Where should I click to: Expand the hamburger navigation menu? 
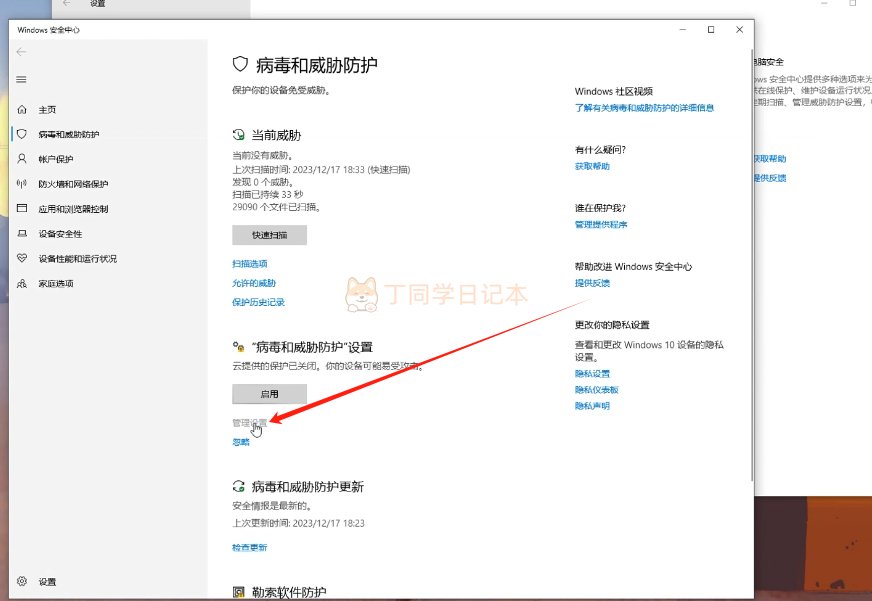pos(22,79)
